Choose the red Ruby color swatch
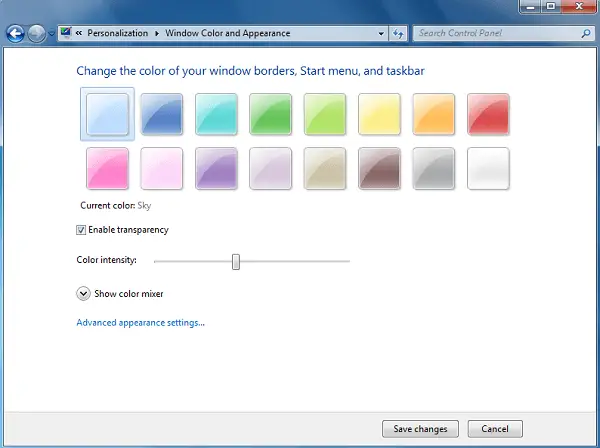The image size is (600, 448). click(488, 114)
